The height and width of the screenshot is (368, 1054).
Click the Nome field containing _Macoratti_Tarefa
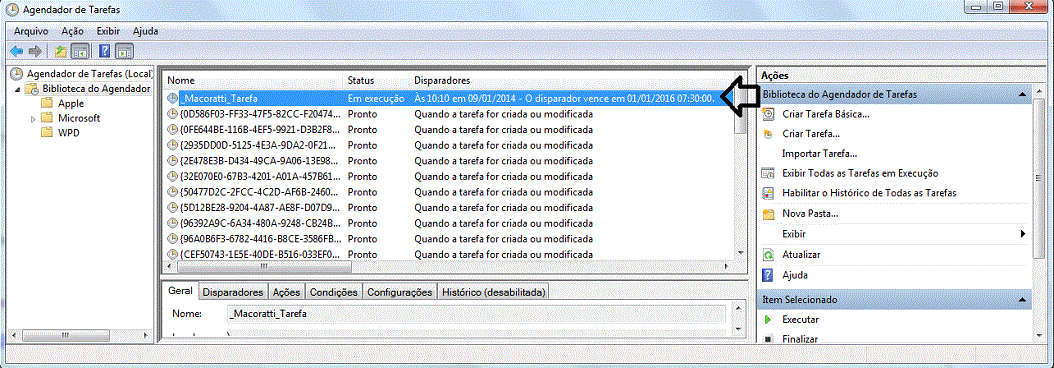pyautogui.click(x=476, y=314)
